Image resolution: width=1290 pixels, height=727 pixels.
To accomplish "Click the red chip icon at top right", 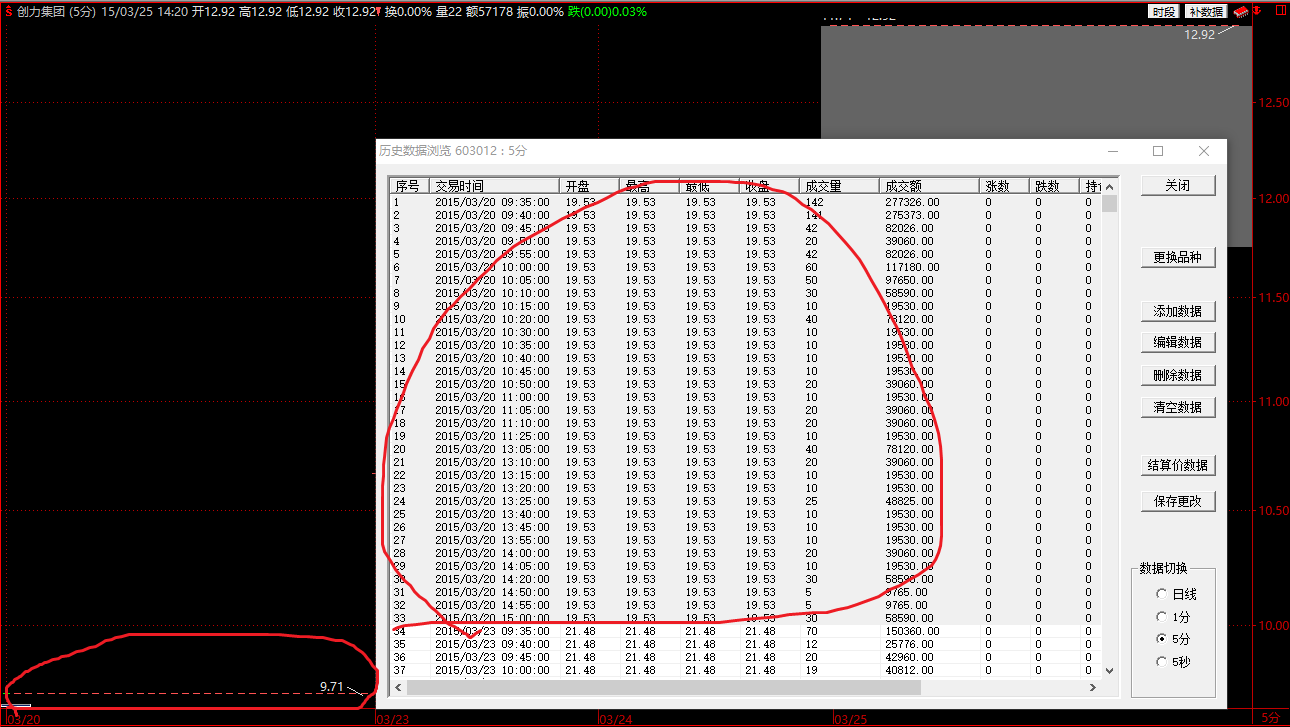I will (x=1241, y=11).
